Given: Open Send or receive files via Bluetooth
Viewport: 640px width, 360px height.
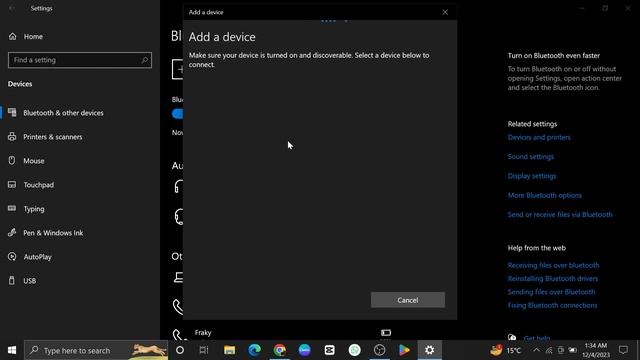Looking at the screenshot, I should point(560,215).
